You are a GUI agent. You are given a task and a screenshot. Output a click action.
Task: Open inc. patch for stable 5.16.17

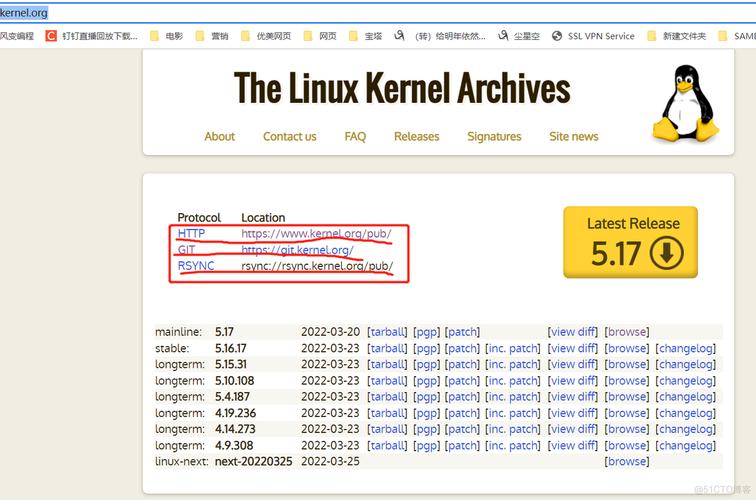[513, 348]
